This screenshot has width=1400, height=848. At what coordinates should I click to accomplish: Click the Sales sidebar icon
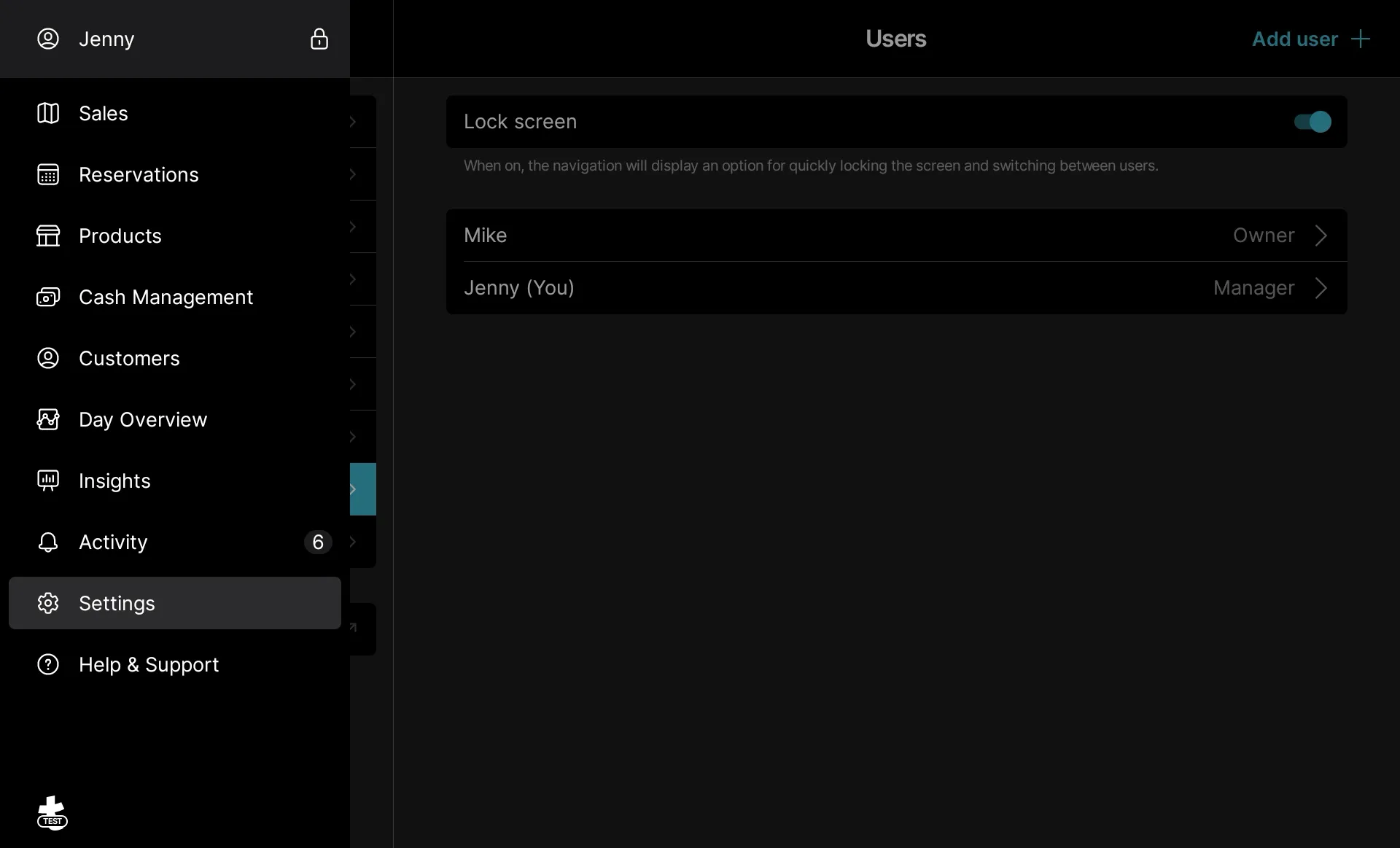(48, 113)
